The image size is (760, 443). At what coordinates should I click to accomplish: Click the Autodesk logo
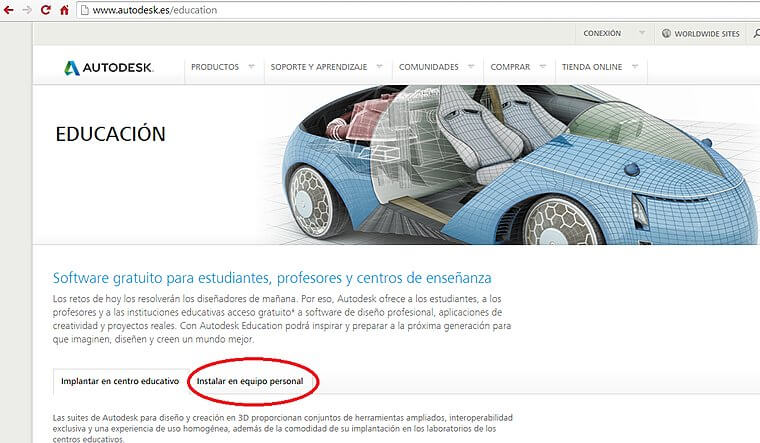point(109,67)
